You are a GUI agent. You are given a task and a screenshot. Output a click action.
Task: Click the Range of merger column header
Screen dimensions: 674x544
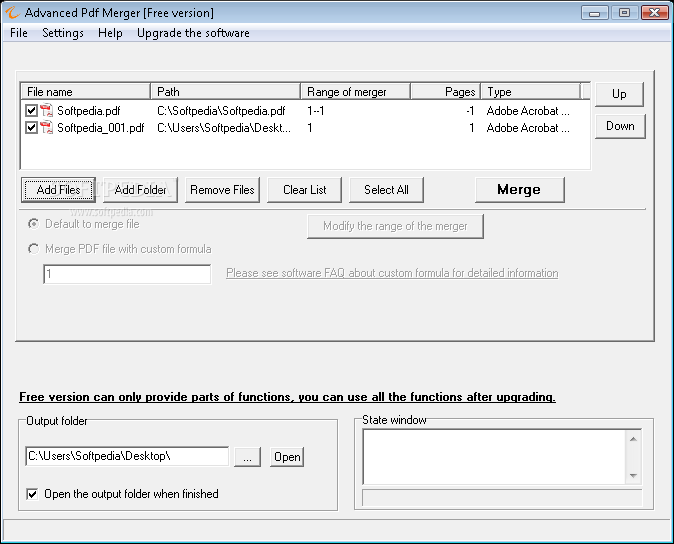[x=355, y=92]
